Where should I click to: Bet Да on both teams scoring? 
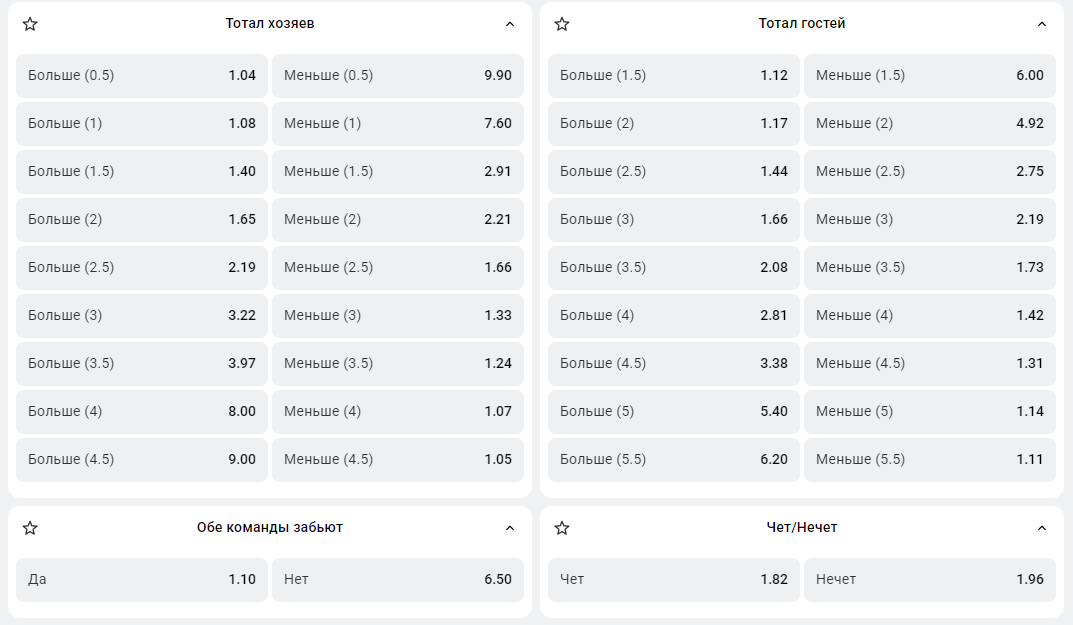coord(142,580)
